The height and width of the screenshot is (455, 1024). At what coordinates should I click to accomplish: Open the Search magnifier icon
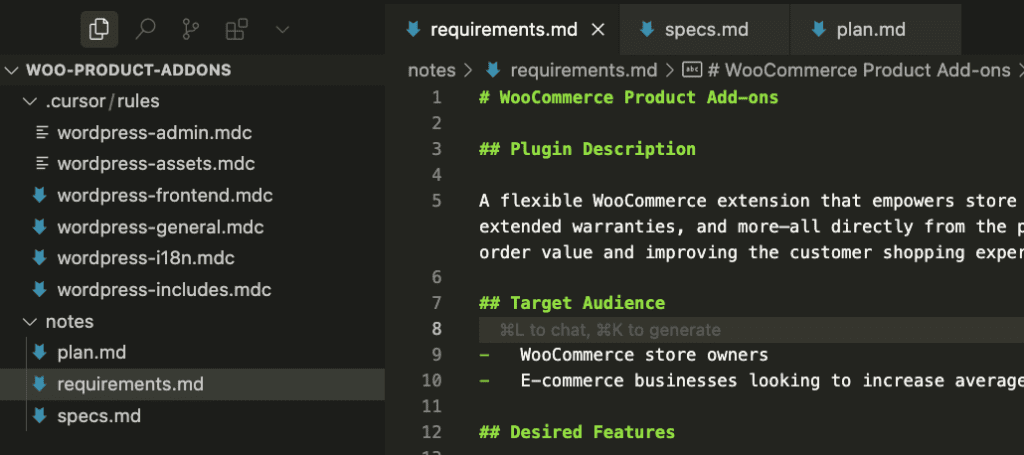point(145,29)
